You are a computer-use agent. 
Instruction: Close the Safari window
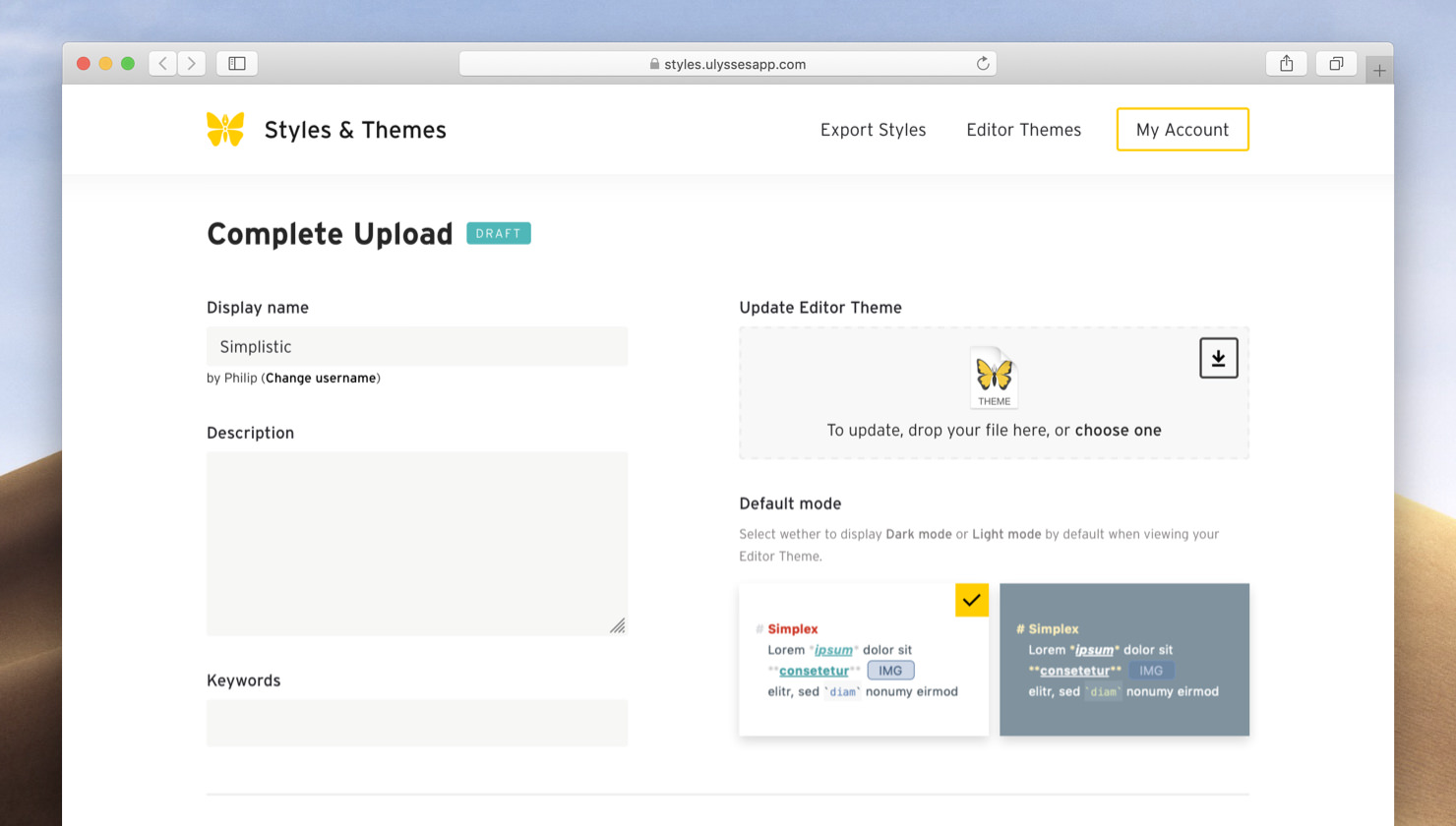click(84, 64)
